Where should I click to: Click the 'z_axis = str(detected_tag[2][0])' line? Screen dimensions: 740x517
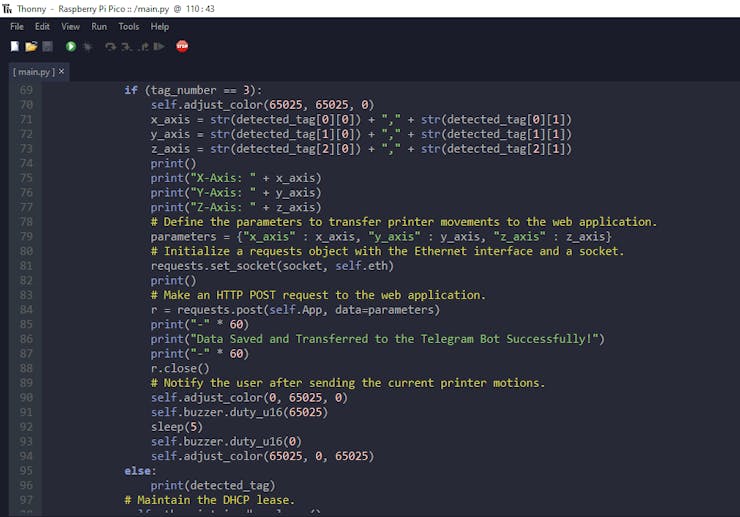tap(361, 148)
